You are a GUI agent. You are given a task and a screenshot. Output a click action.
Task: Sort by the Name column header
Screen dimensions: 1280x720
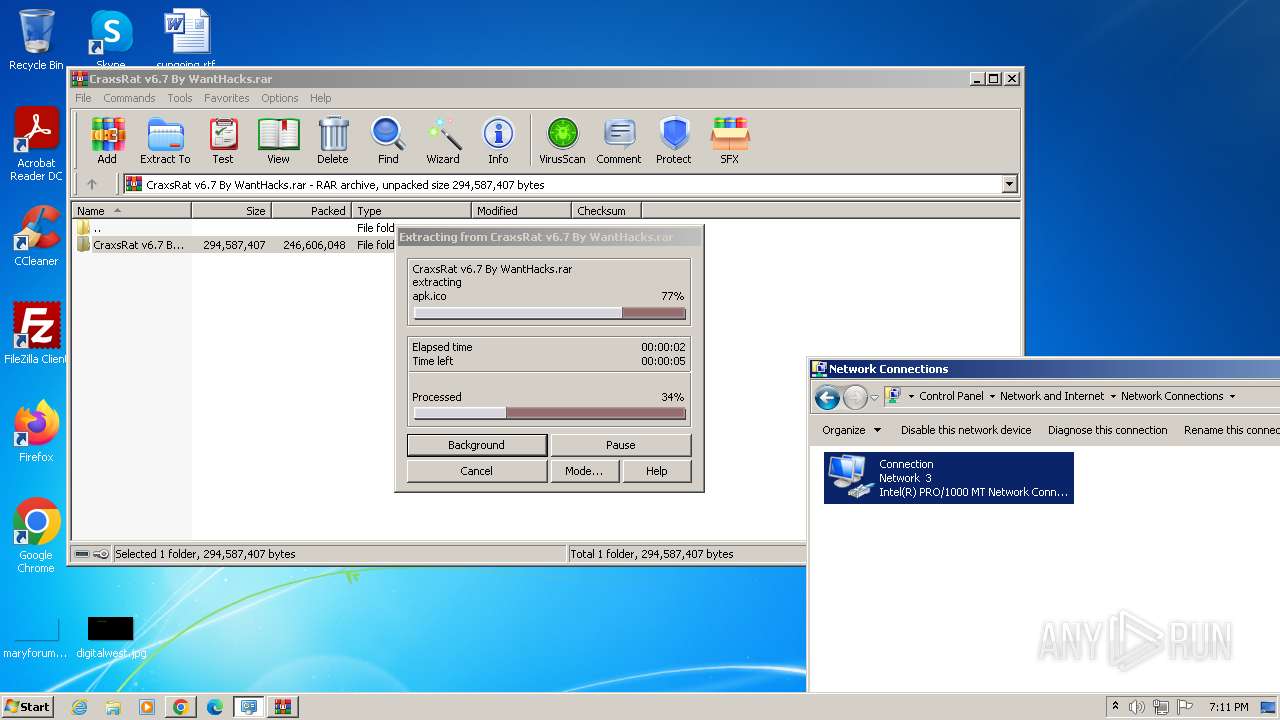point(131,211)
